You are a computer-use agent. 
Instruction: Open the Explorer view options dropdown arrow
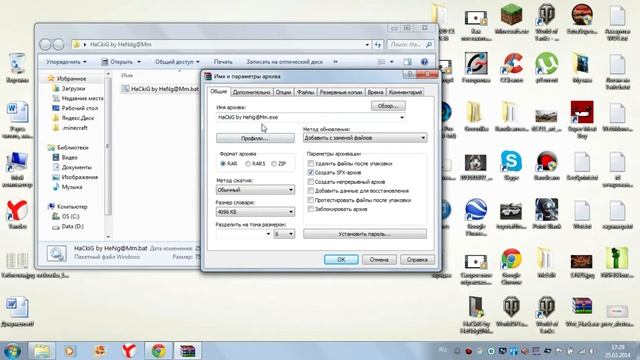point(392,62)
